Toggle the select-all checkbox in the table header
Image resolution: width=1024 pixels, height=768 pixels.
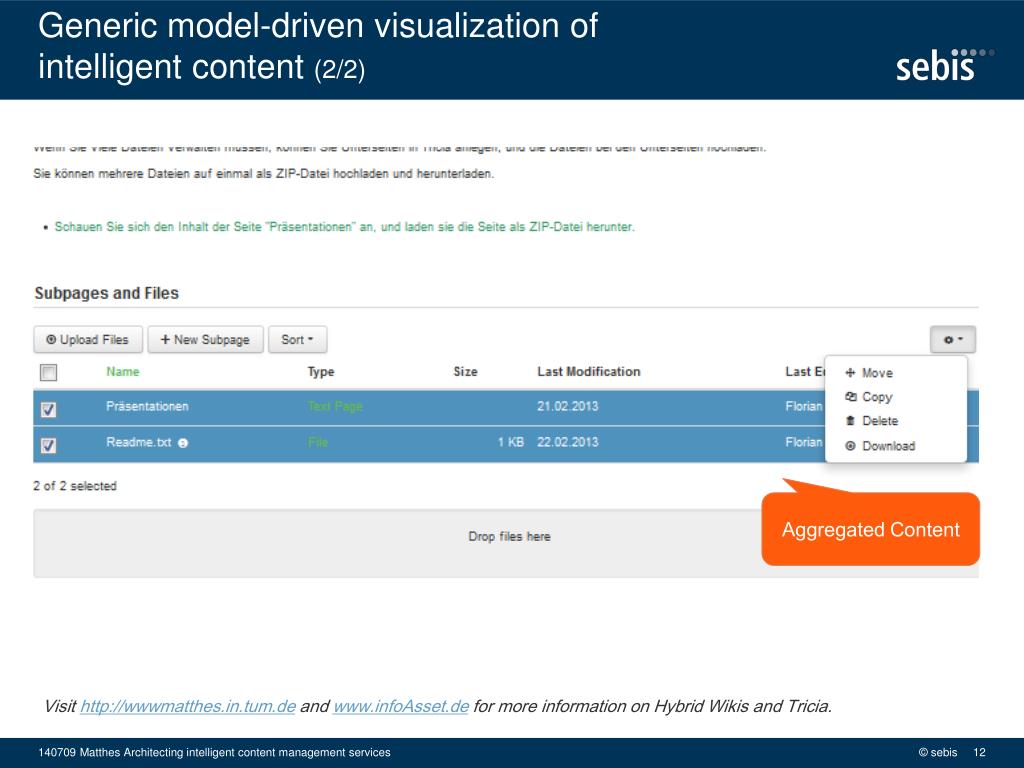(48, 373)
